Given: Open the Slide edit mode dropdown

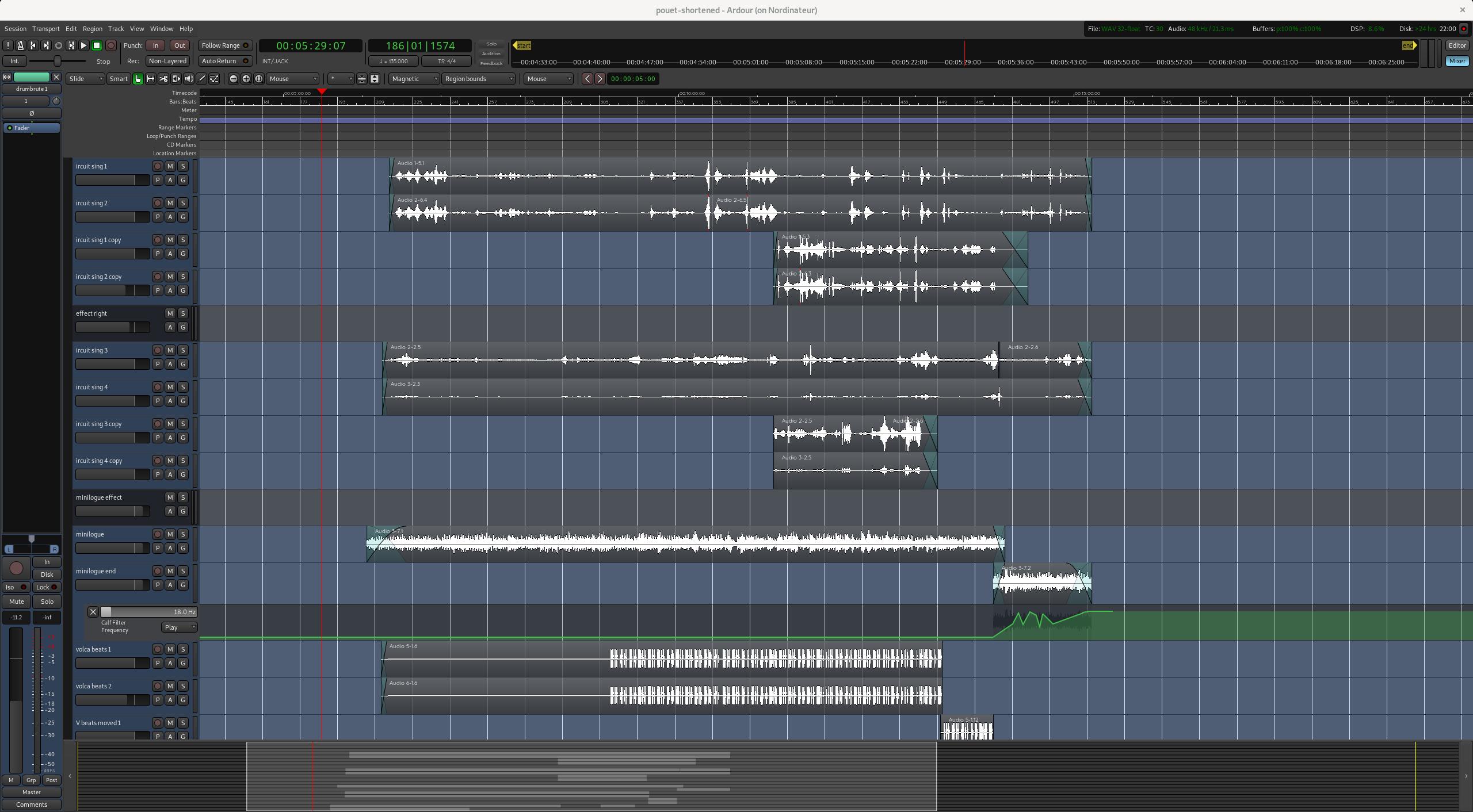Looking at the screenshot, I should pyautogui.click(x=85, y=79).
